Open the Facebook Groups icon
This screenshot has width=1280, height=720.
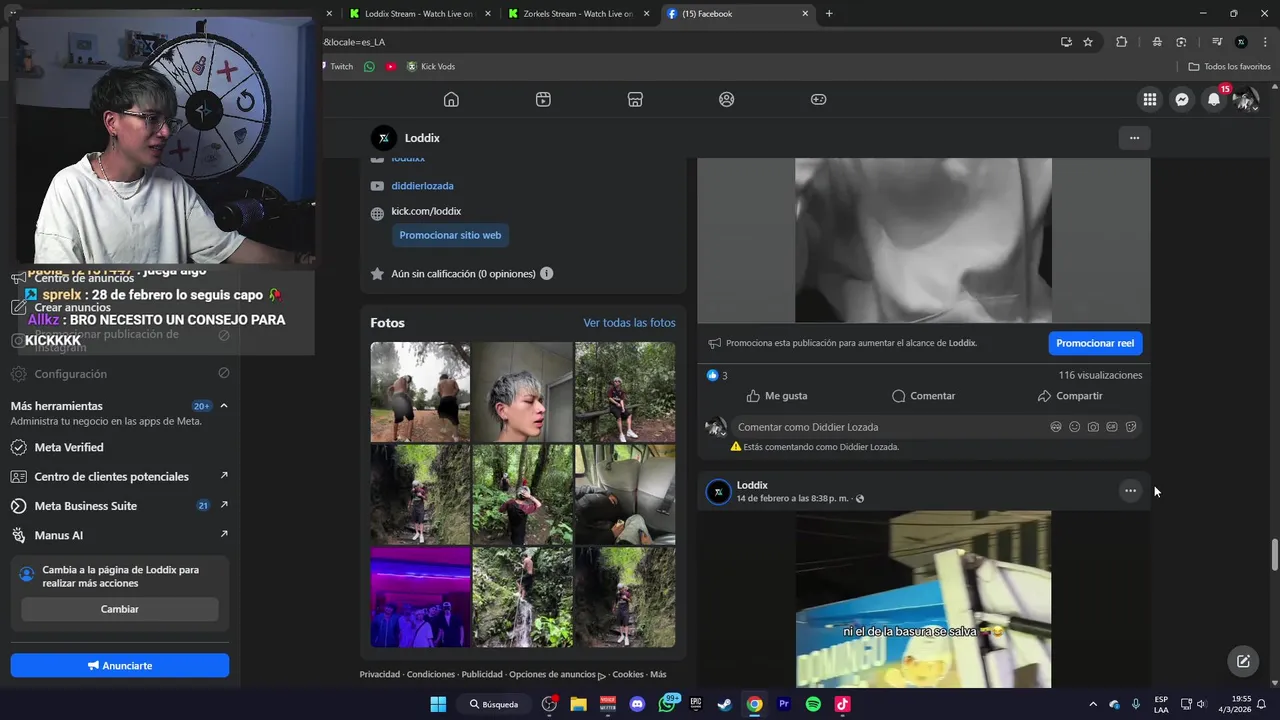tap(727, 99)
